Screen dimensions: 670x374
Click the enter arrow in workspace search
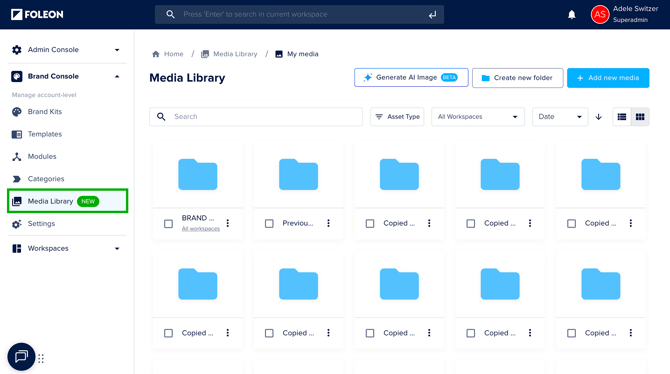coord(432,15)
